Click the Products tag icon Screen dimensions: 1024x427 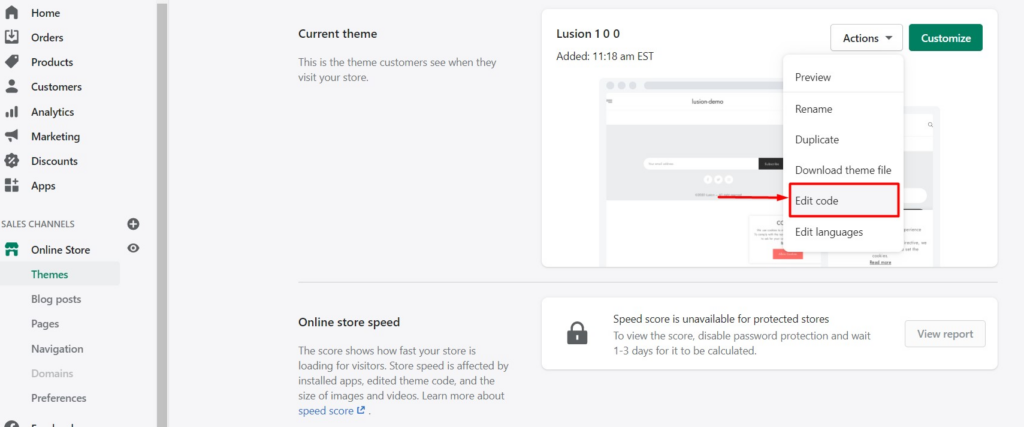coord(11,62)
